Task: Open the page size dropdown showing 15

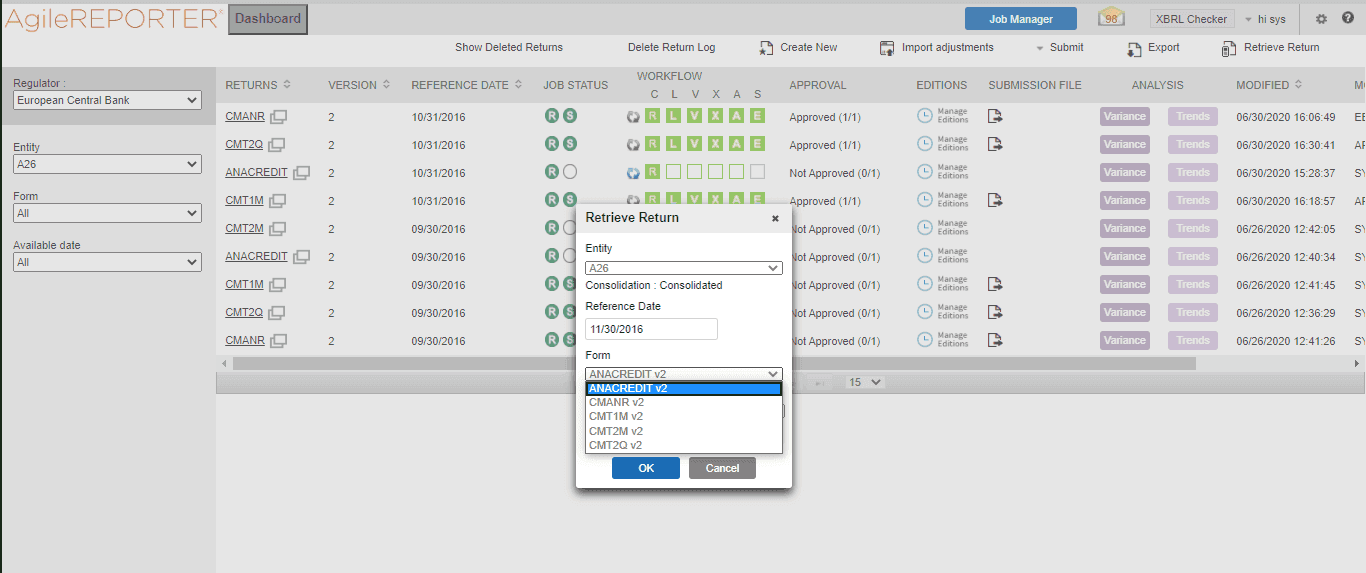Action: [x=866, y=382]
